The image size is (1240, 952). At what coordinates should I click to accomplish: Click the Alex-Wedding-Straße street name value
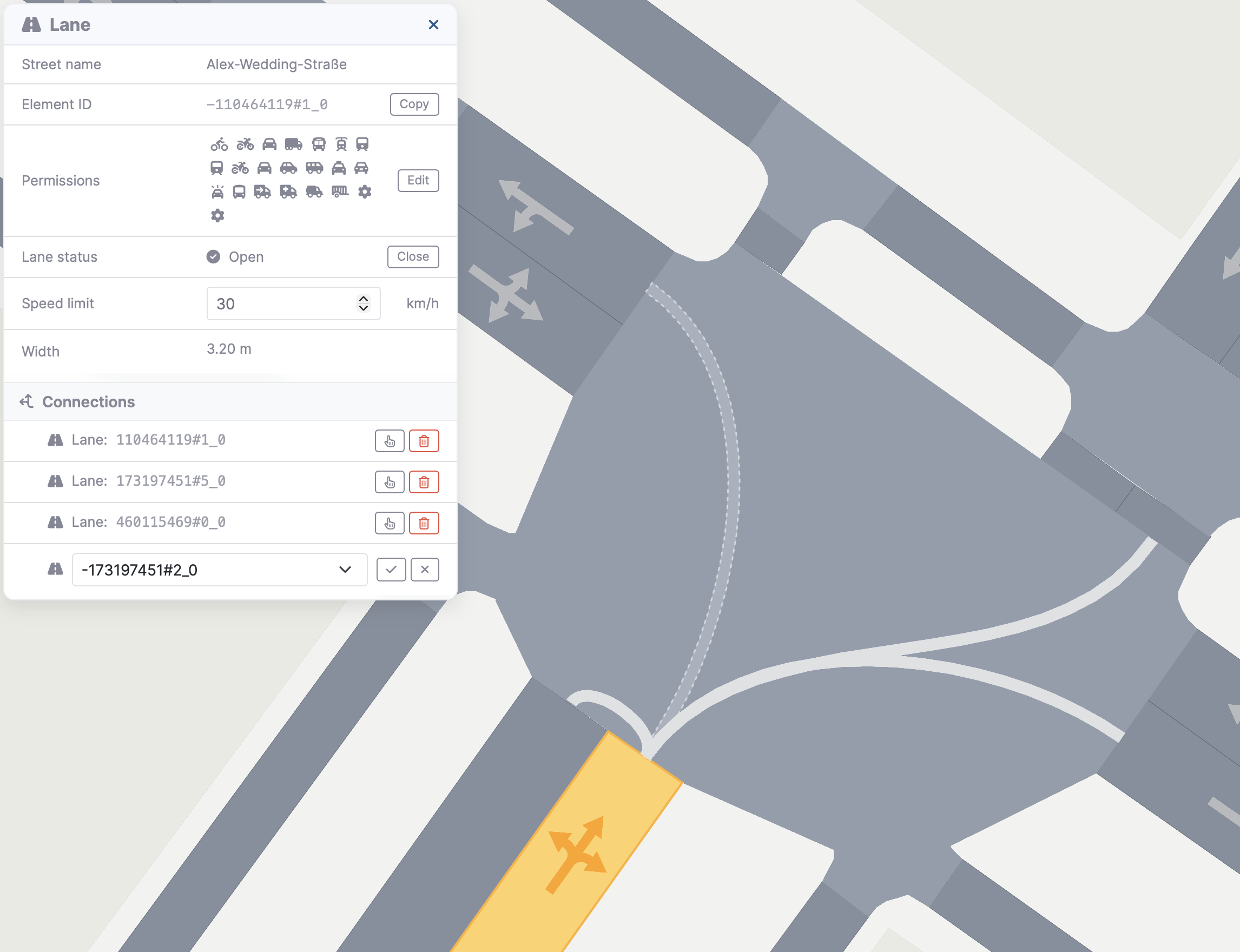[276, 64]
